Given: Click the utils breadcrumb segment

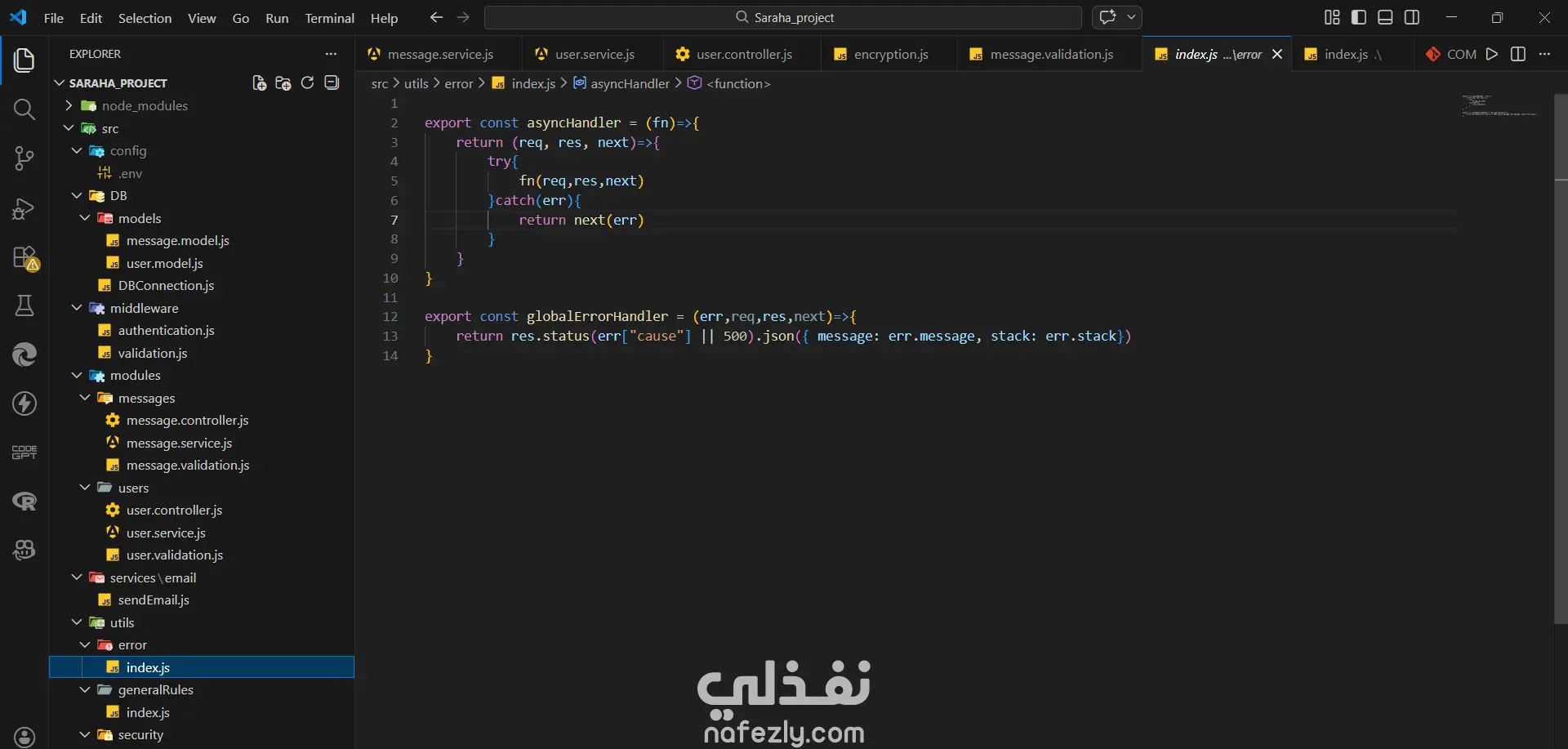Looking at the screenshot, I should click(416, 83).
